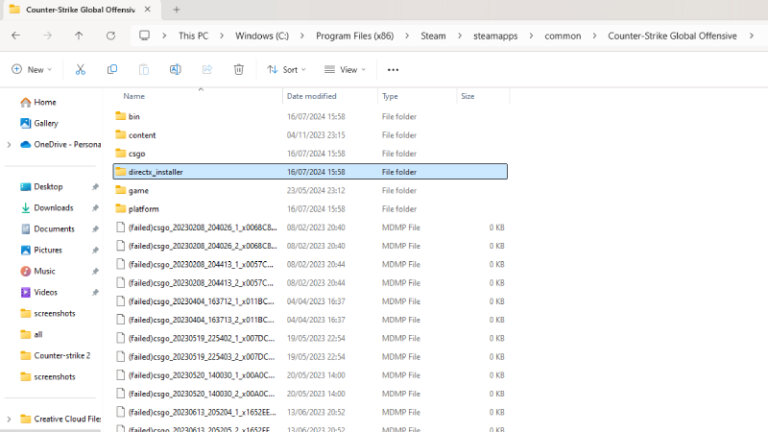Image resolution: width=768 pixels, height=432 pixels.
Task: Click the Delete trash icon
Action: (x=238, y=70)
